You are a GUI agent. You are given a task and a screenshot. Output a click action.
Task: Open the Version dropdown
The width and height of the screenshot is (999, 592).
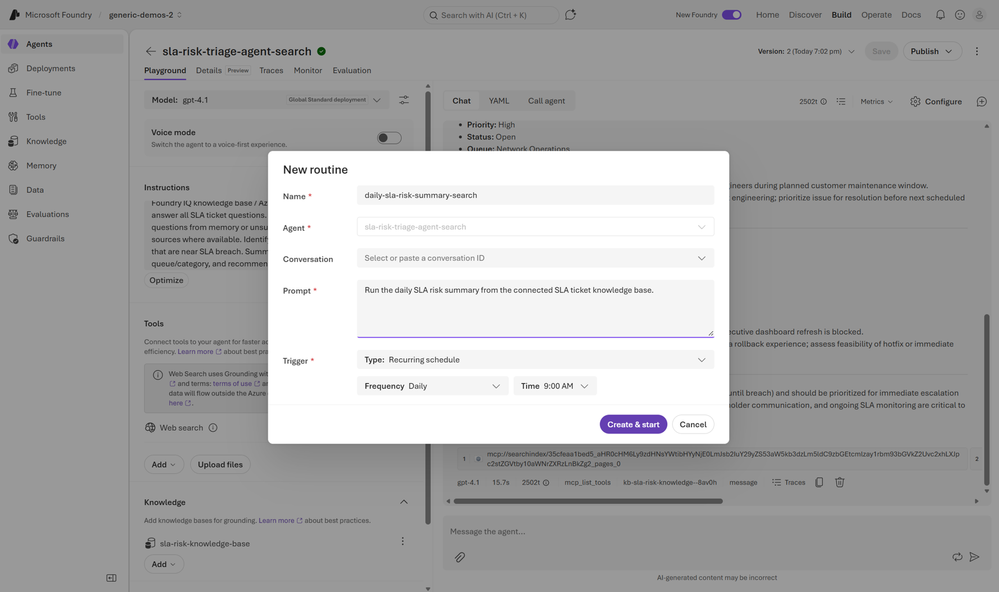(806, 51)
